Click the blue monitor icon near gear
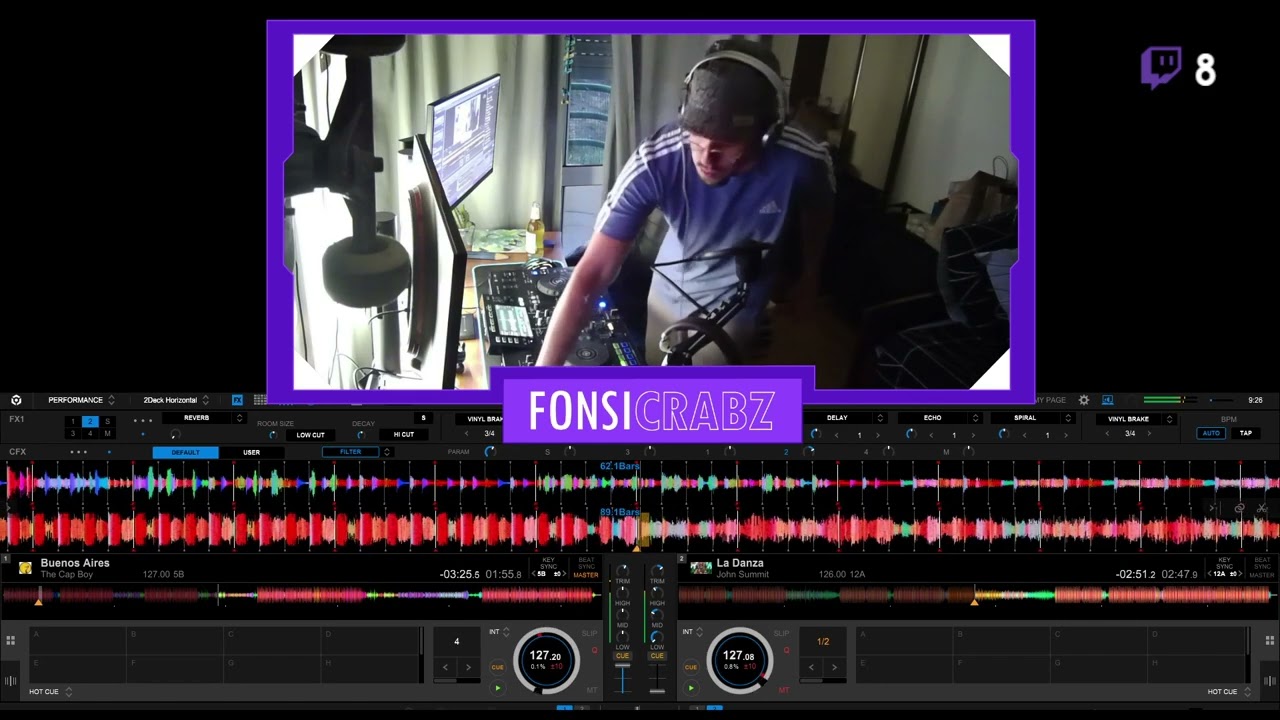Screen dimensions: 1280x720 pos(1107,400)
